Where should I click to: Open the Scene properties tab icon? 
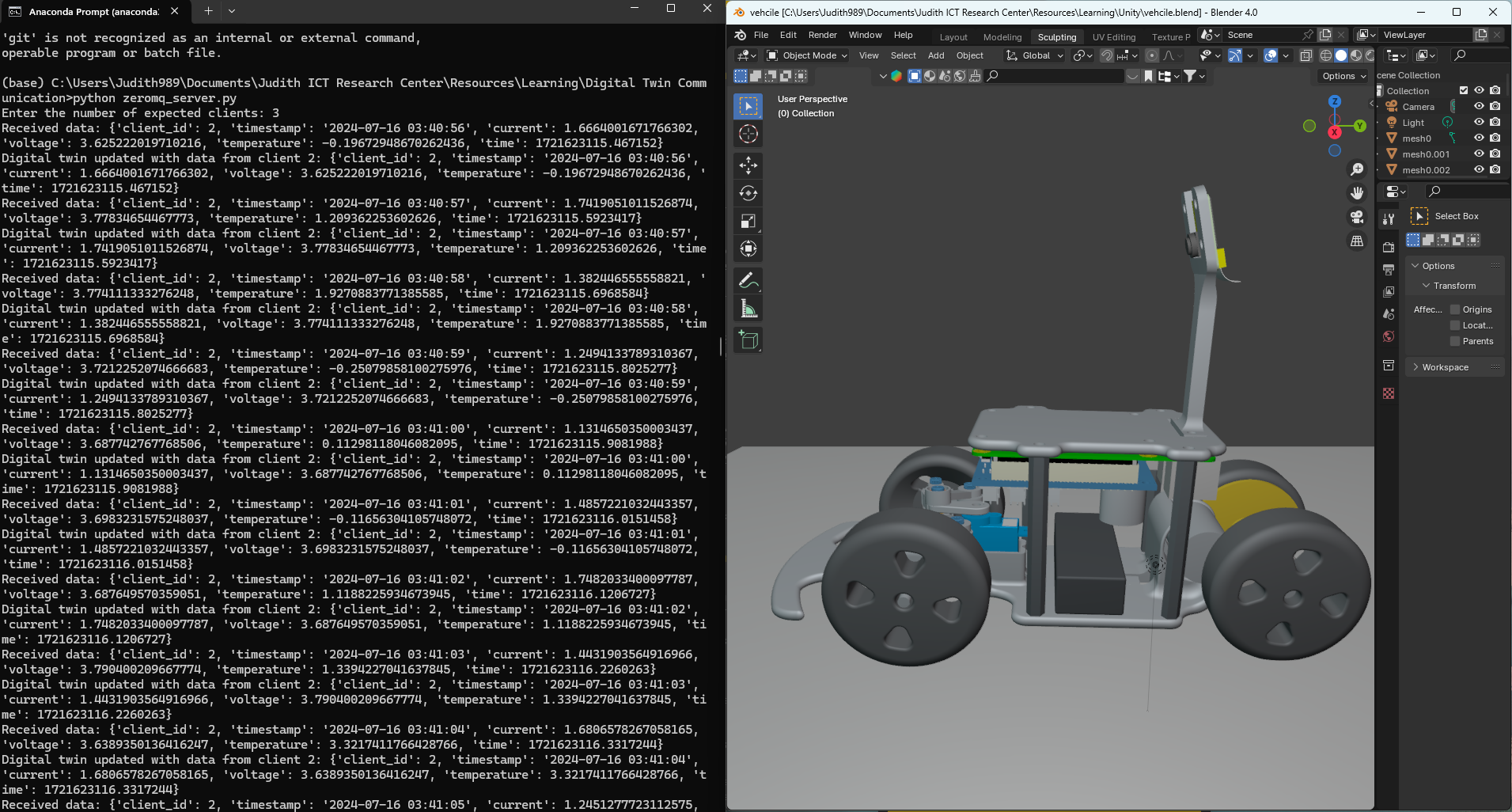(1389, 313)
